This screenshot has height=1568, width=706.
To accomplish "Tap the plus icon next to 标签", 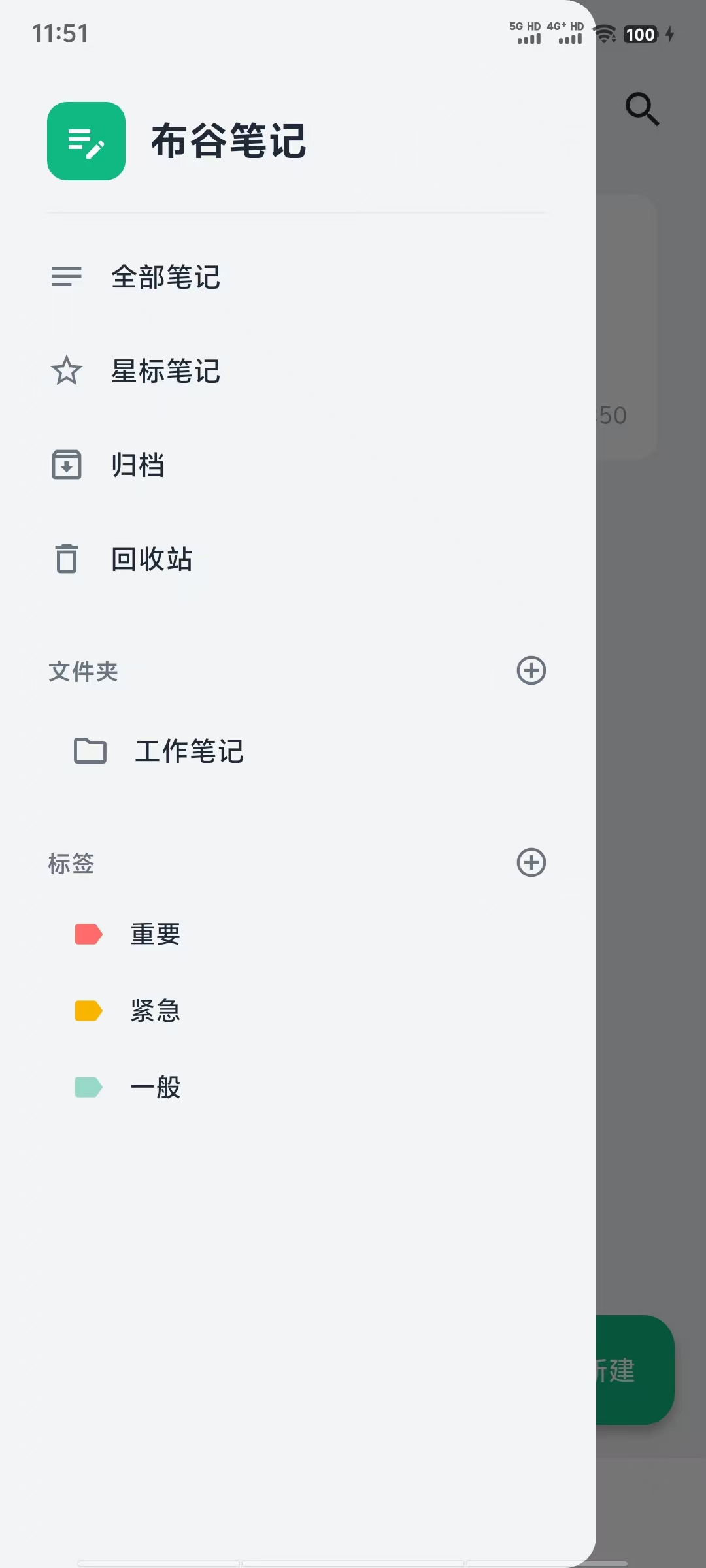I will click(531, 862).
